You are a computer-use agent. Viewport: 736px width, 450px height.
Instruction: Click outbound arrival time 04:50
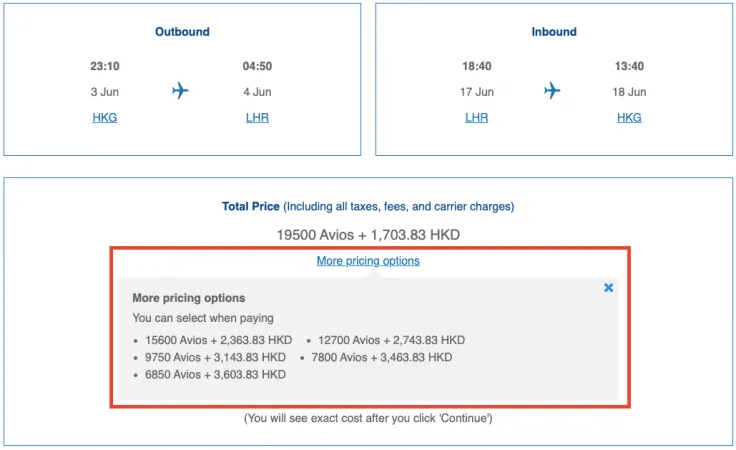(257, 66)
